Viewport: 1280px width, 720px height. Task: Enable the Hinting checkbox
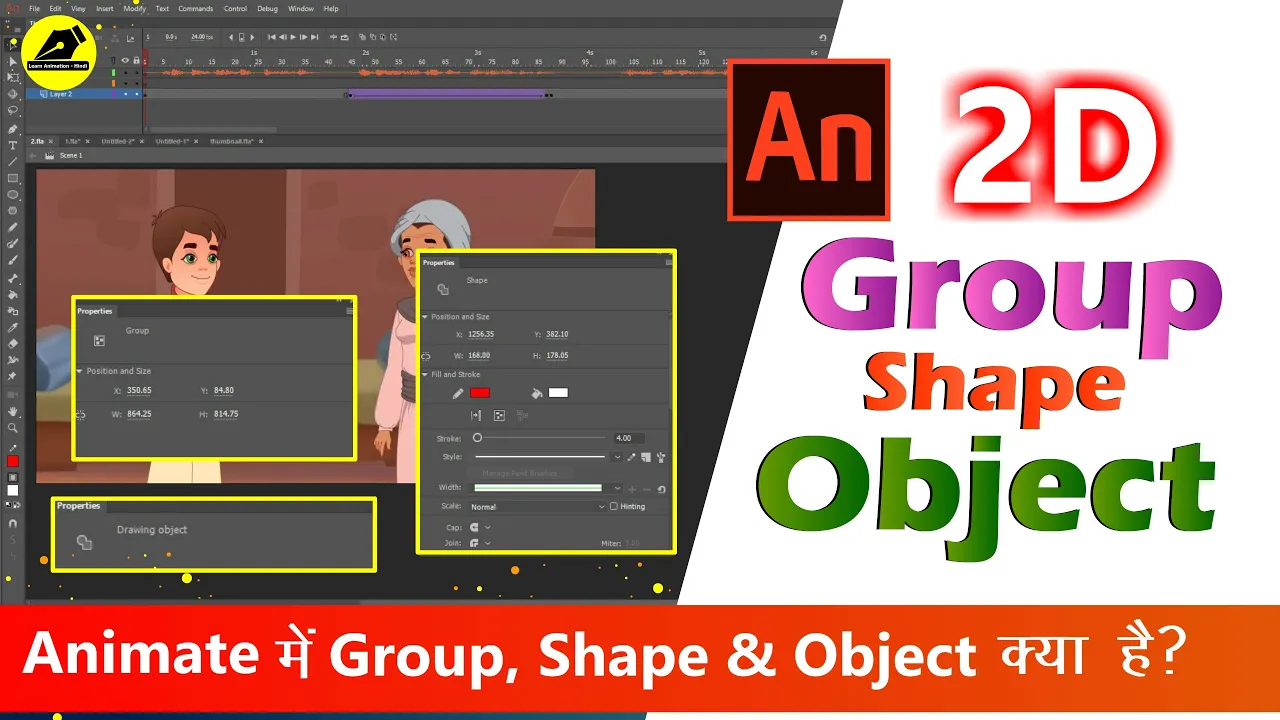(613, 506)
